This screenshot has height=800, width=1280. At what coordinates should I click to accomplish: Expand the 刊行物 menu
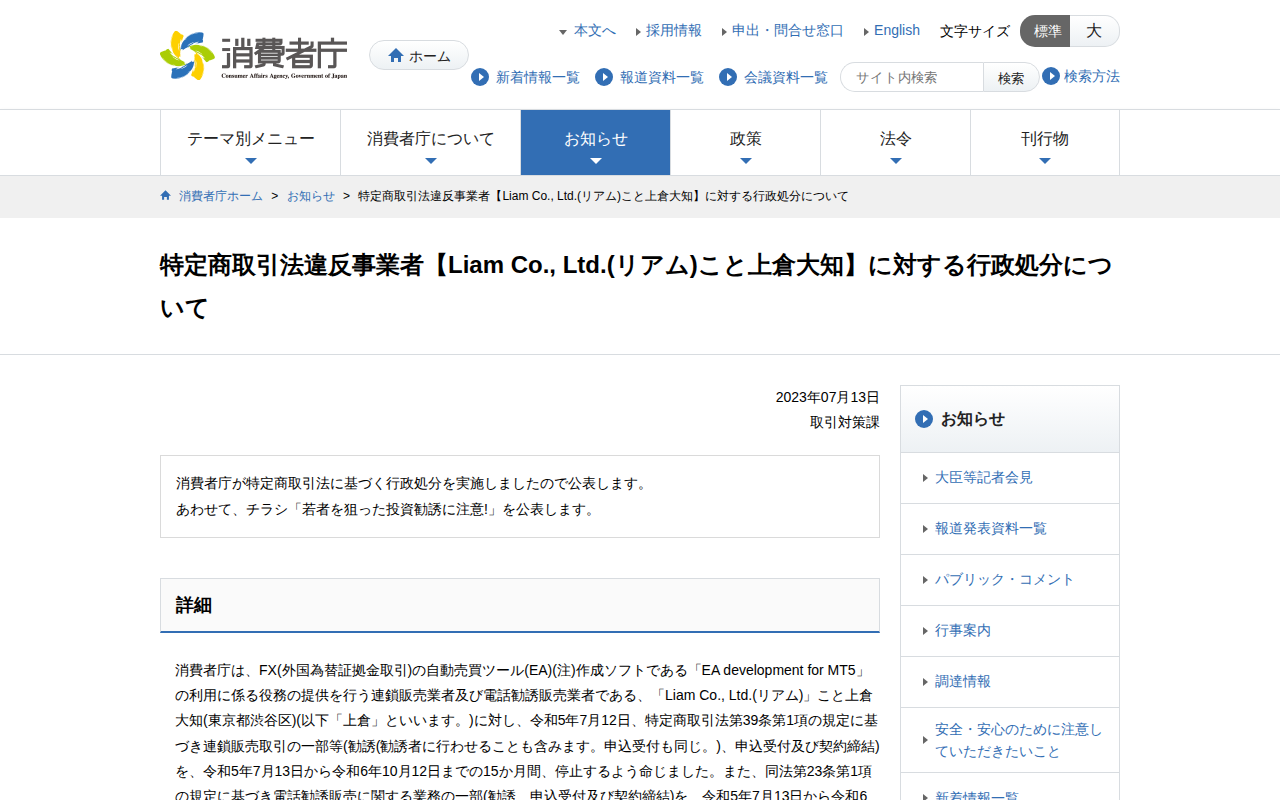click(x=1045, y=143)
